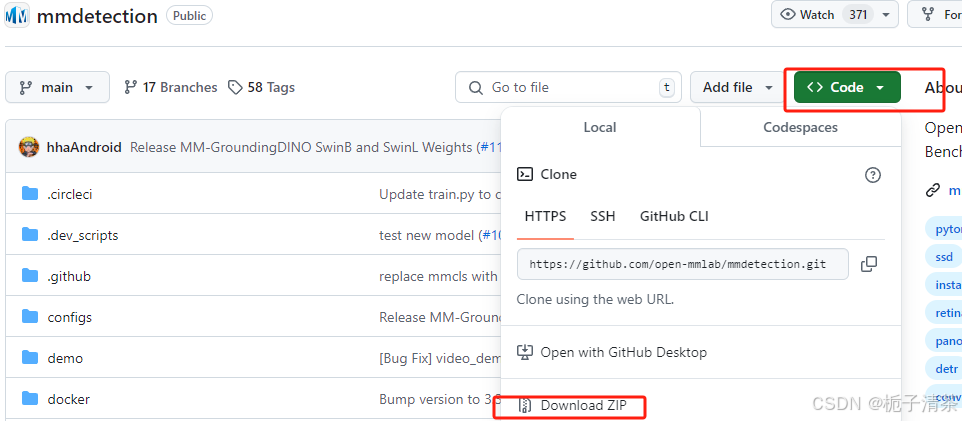Click the terminal icon beside Clone

[x=525, y=174]
